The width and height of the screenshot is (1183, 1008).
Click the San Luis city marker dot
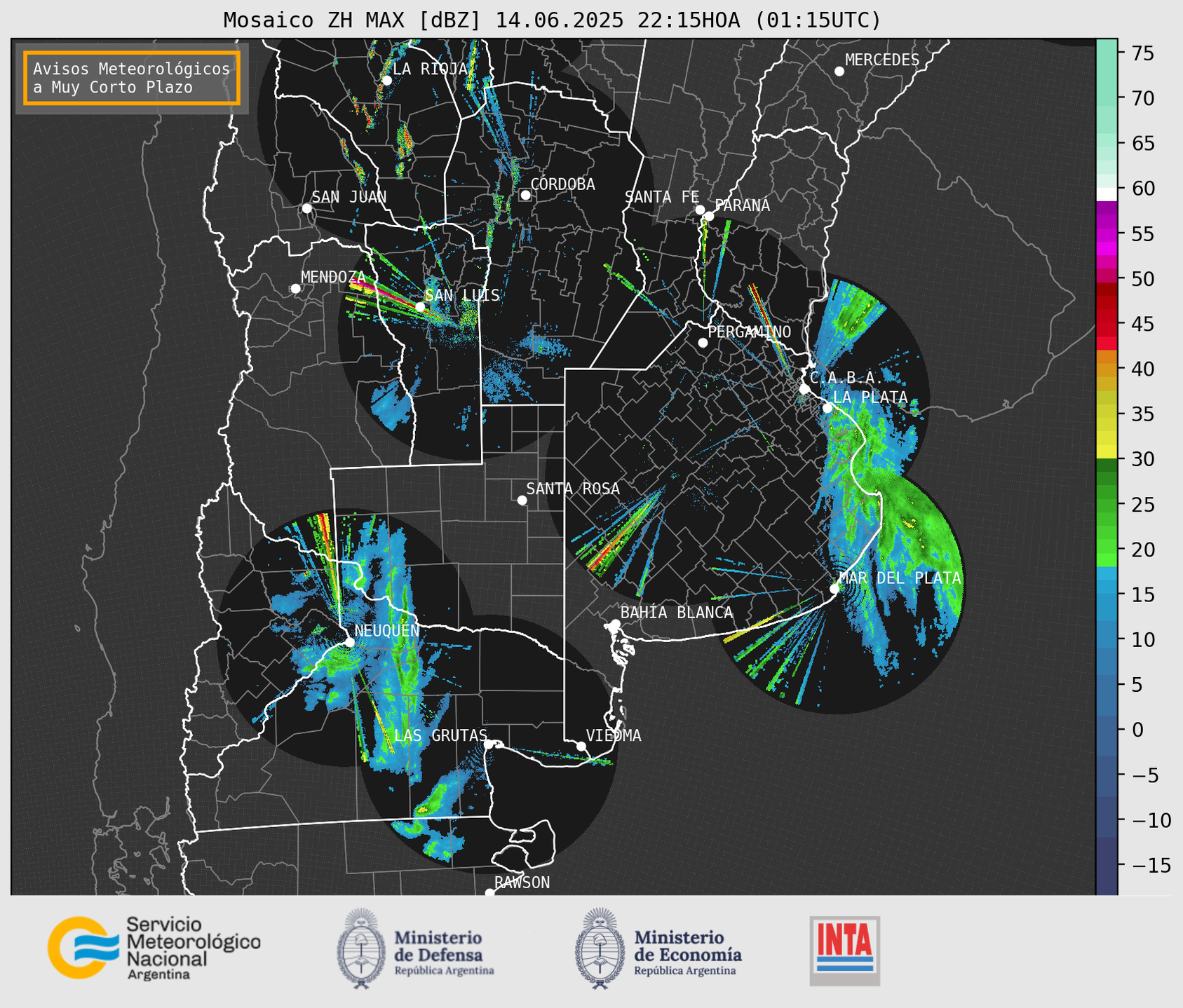click(420, 307)
